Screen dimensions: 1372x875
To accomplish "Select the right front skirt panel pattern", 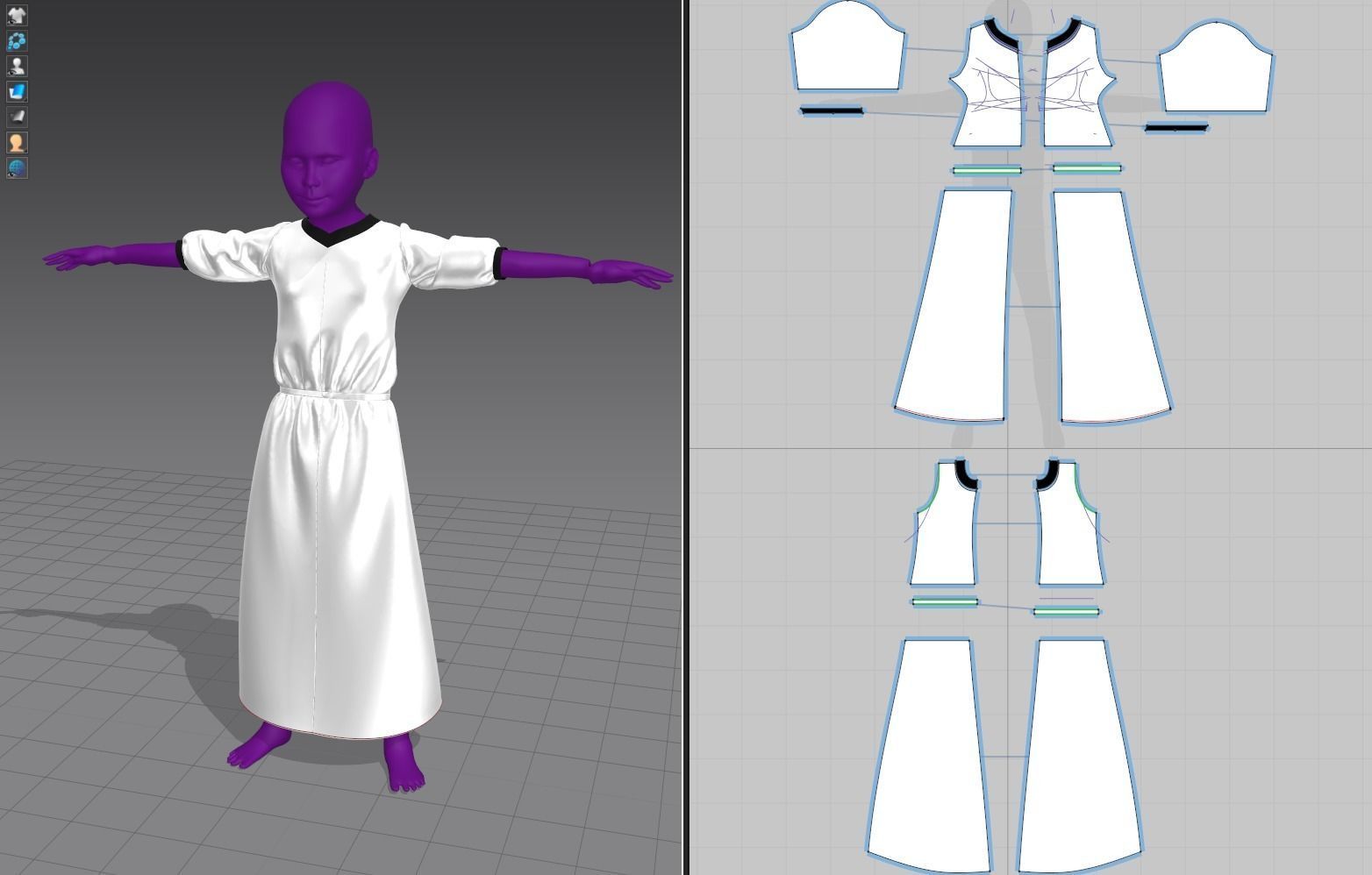I will click(1111, 305).
